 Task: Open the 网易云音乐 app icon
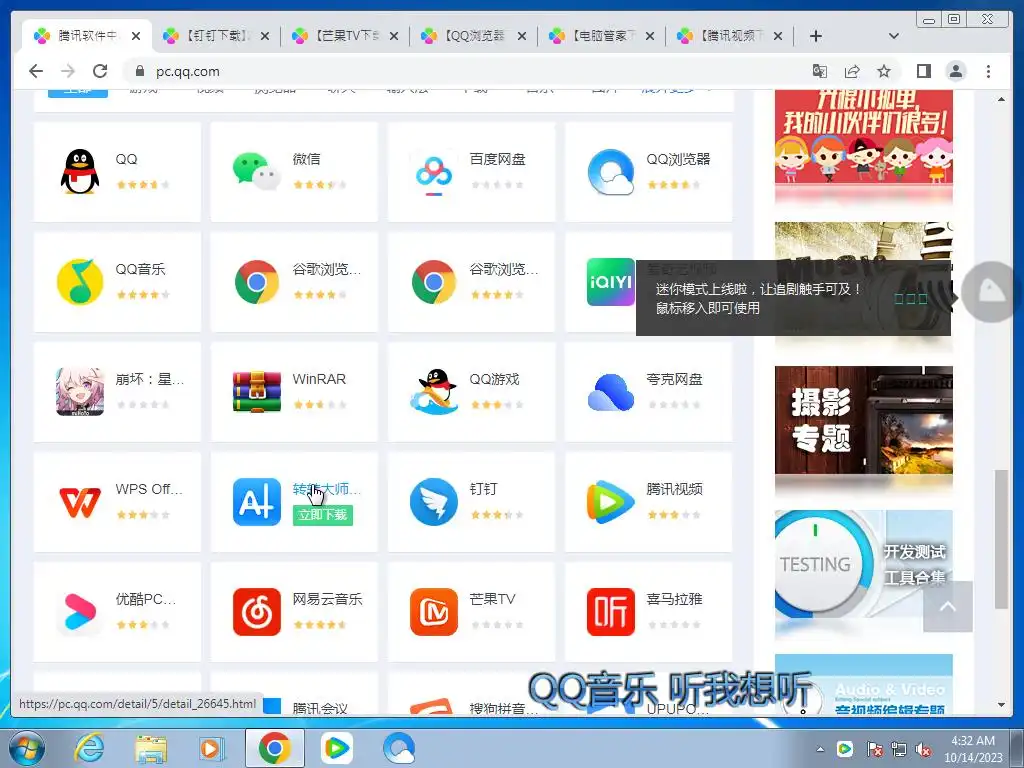[257, 612]
